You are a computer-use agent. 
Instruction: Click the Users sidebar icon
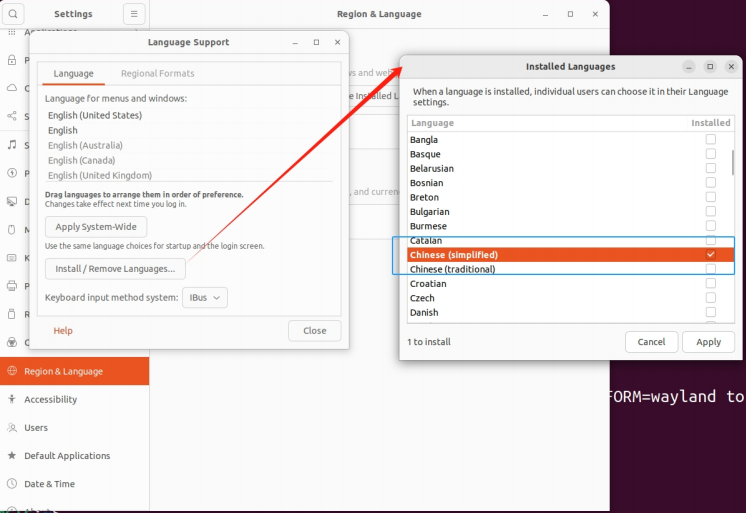[12, 427]
